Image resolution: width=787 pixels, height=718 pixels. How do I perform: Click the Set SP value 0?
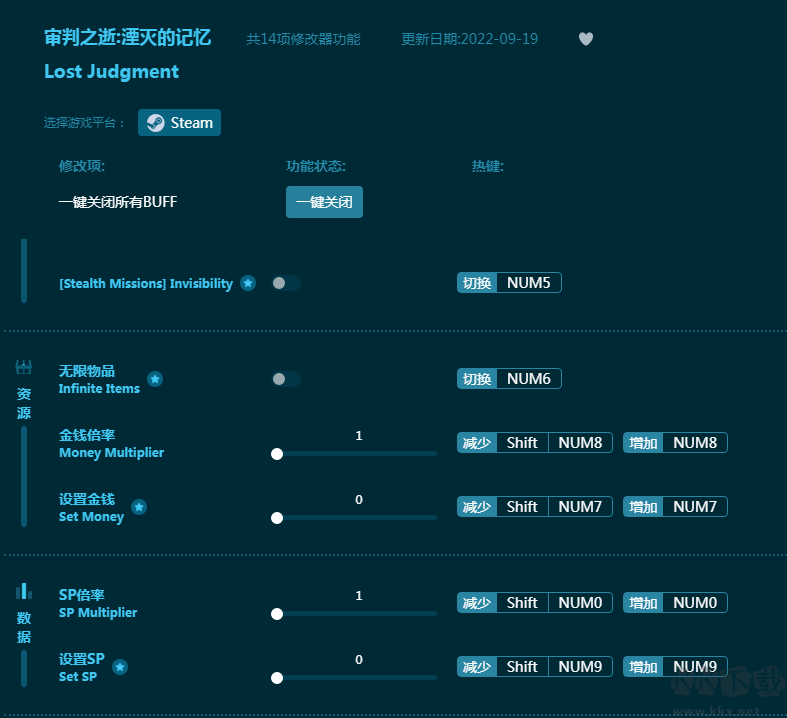pos(359,659)
